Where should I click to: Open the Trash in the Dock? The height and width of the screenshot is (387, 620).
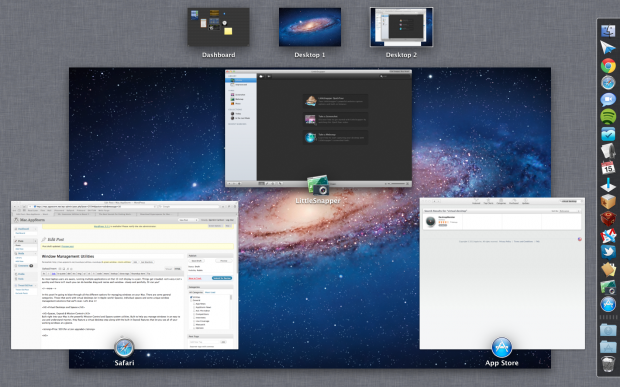click(608, 364)
